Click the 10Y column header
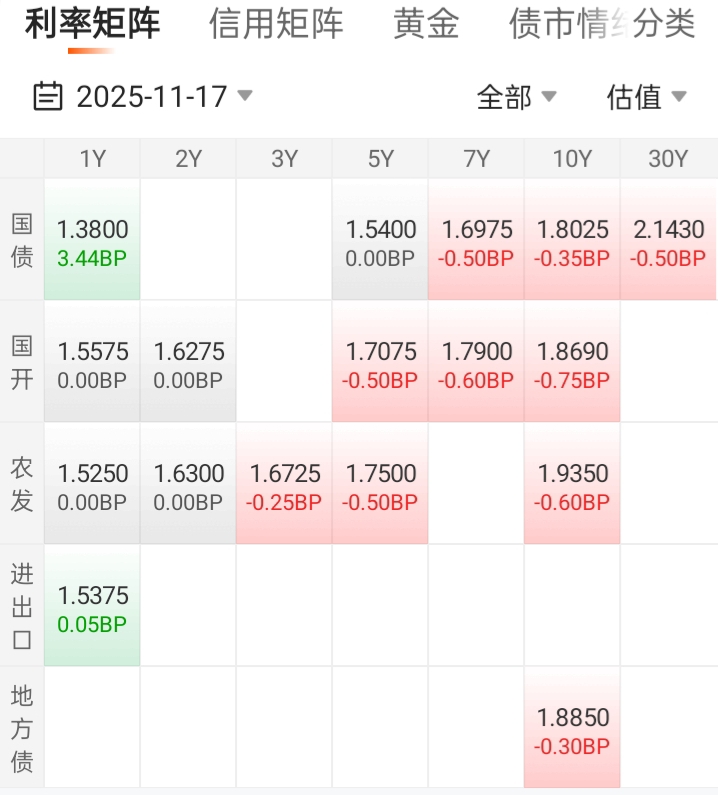Screen dimensions: 718x795 click(572, 159)
